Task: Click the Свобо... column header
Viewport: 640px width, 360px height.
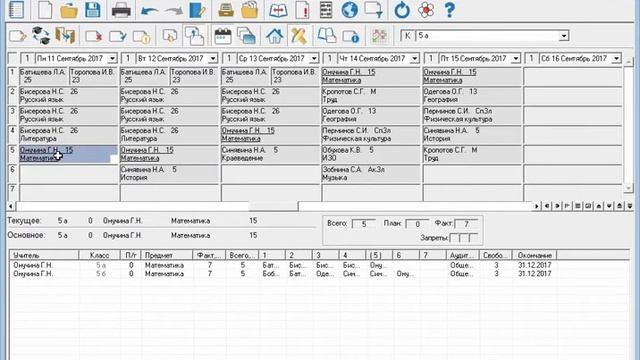Action: pyautogui.click(x=496, y=255)
